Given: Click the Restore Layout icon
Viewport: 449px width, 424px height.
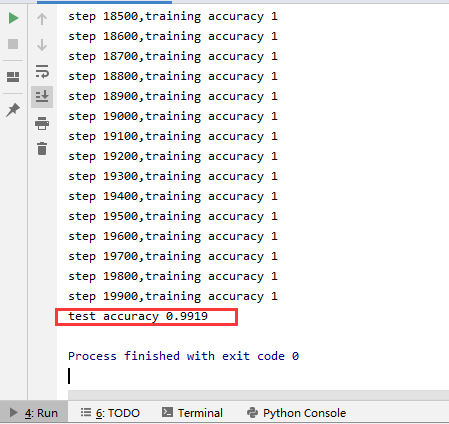Looking at the screenshot, I should coord(13,77).
